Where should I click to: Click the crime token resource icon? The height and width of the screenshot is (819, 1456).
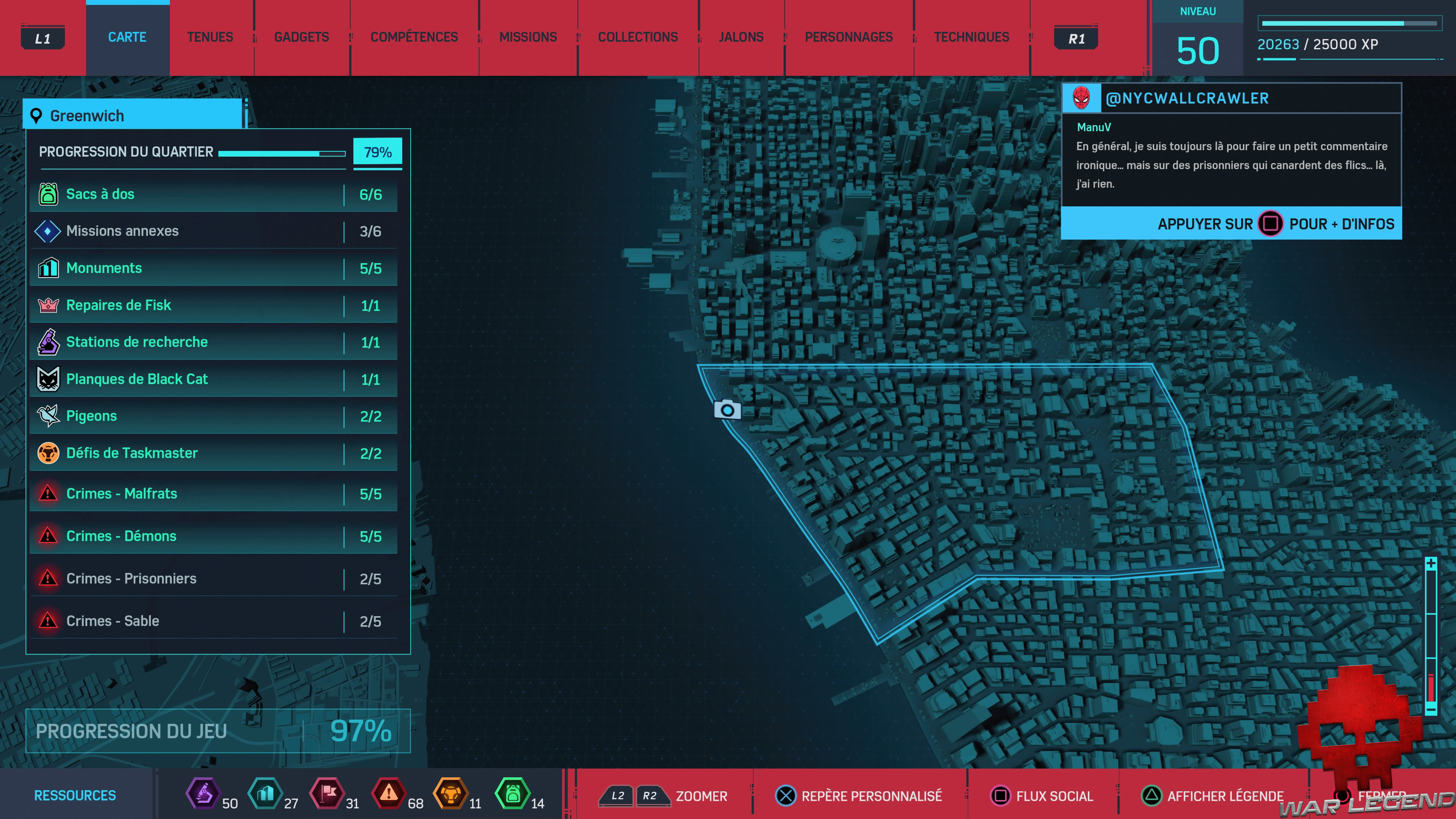click(389, 793)
